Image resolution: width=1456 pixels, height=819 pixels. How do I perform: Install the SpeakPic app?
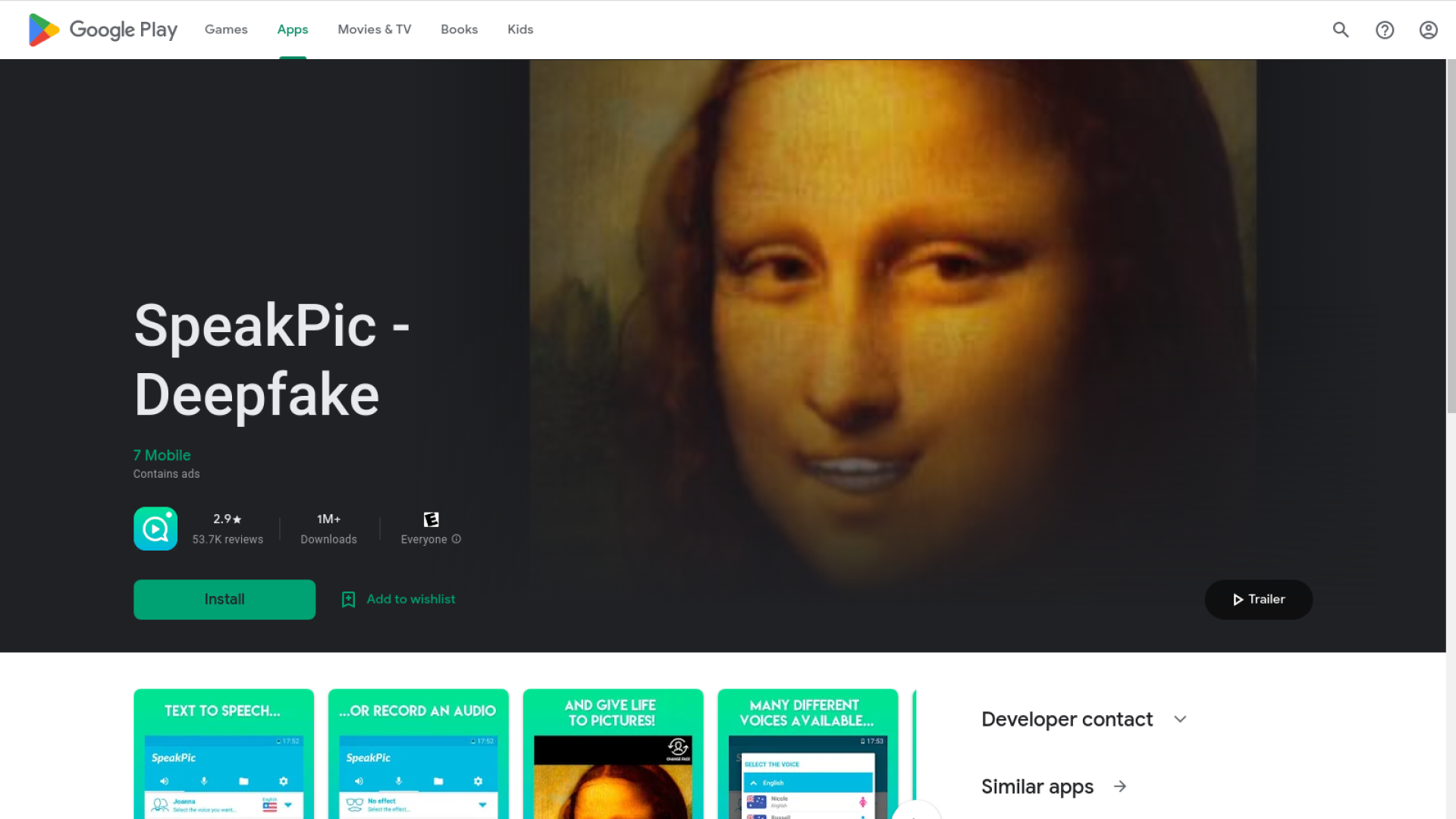[224, 599]
